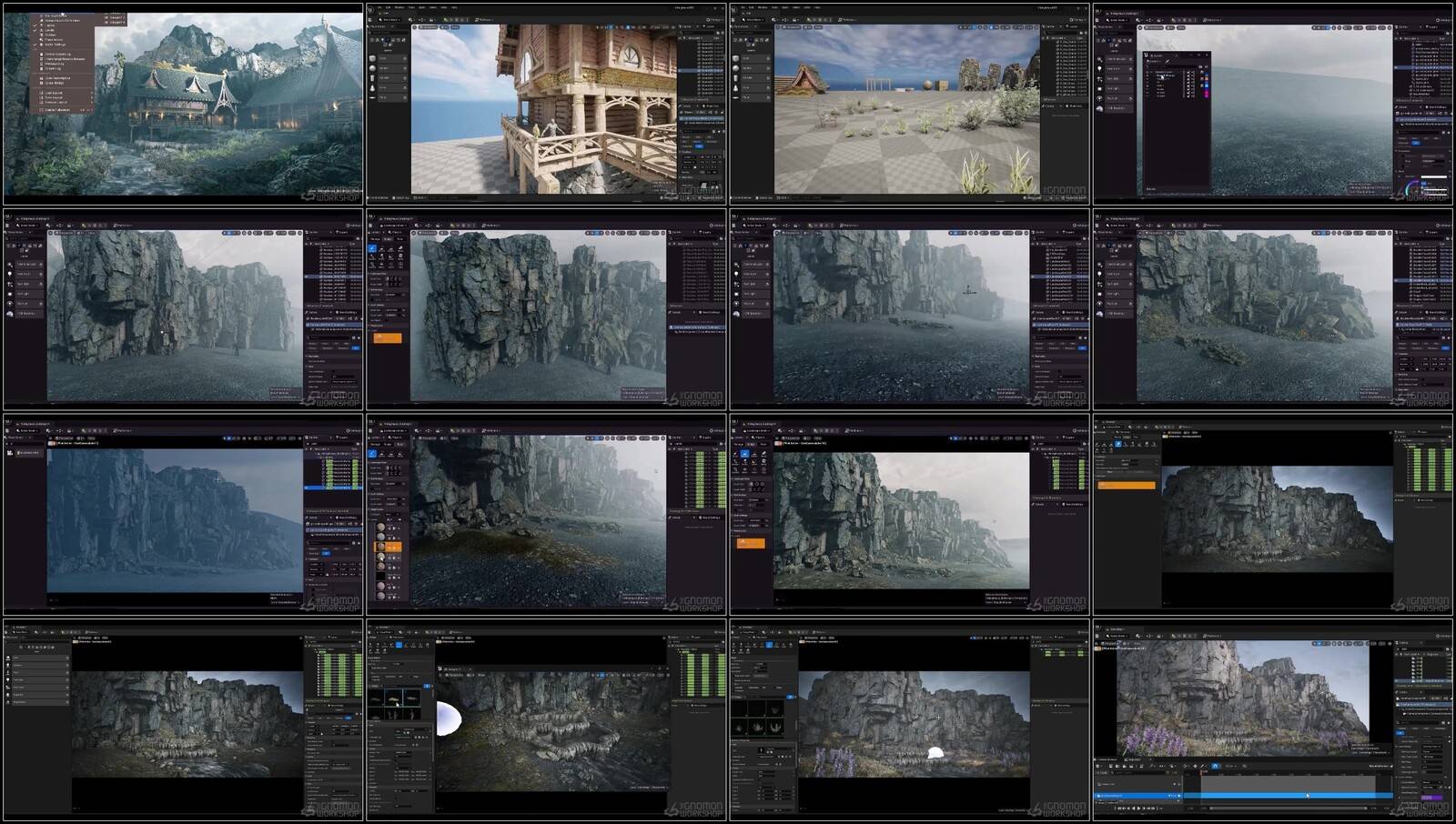
Task: Expand the Platforms dropdown in the wooden house frame's toolbar
Action: point(486,19)
